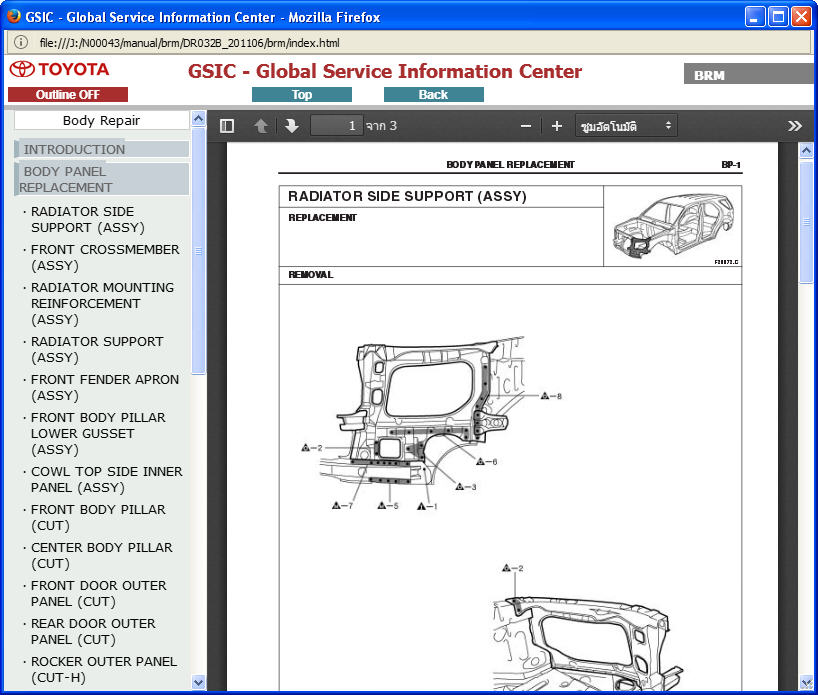
Task: Go to previous PDF page arrow
Action: coord(261,126)
